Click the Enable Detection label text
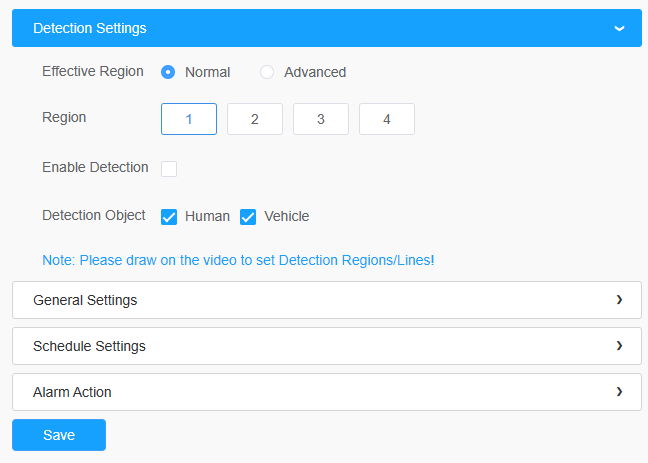The image size is (648, 463). click(95, 167)
